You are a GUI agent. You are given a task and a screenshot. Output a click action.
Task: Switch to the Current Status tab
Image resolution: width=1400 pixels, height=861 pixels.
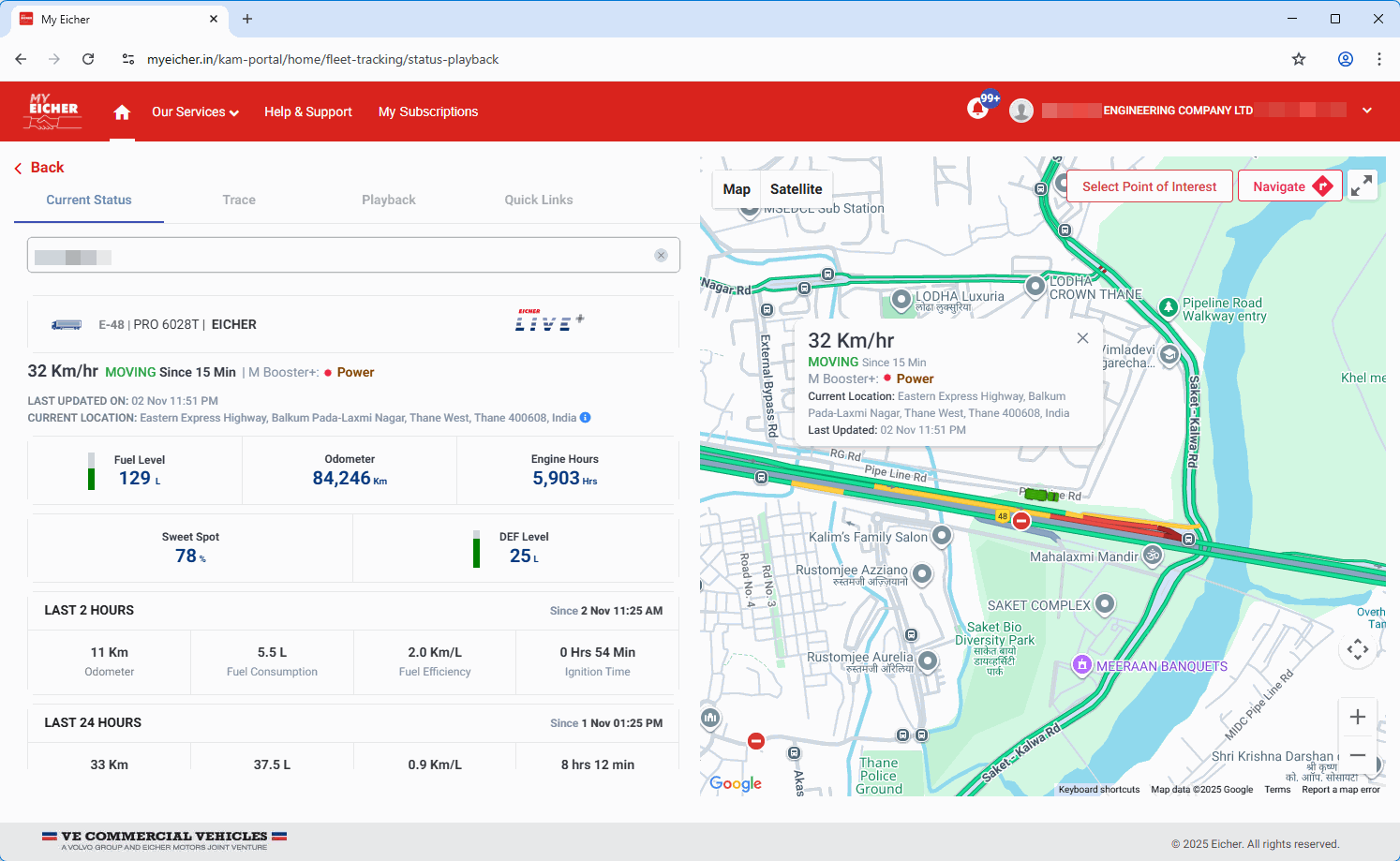pyautogui.click(x=89, y=200)
